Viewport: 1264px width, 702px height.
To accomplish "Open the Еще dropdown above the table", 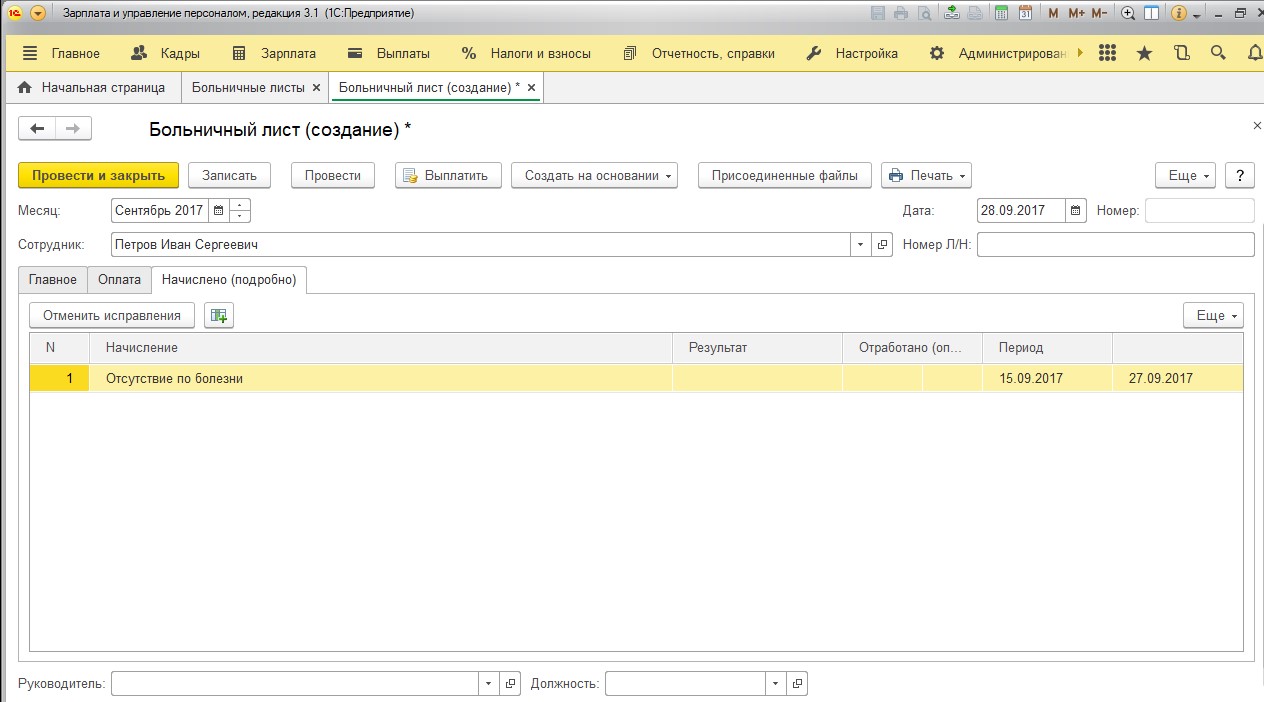I will coord(1213,315).
